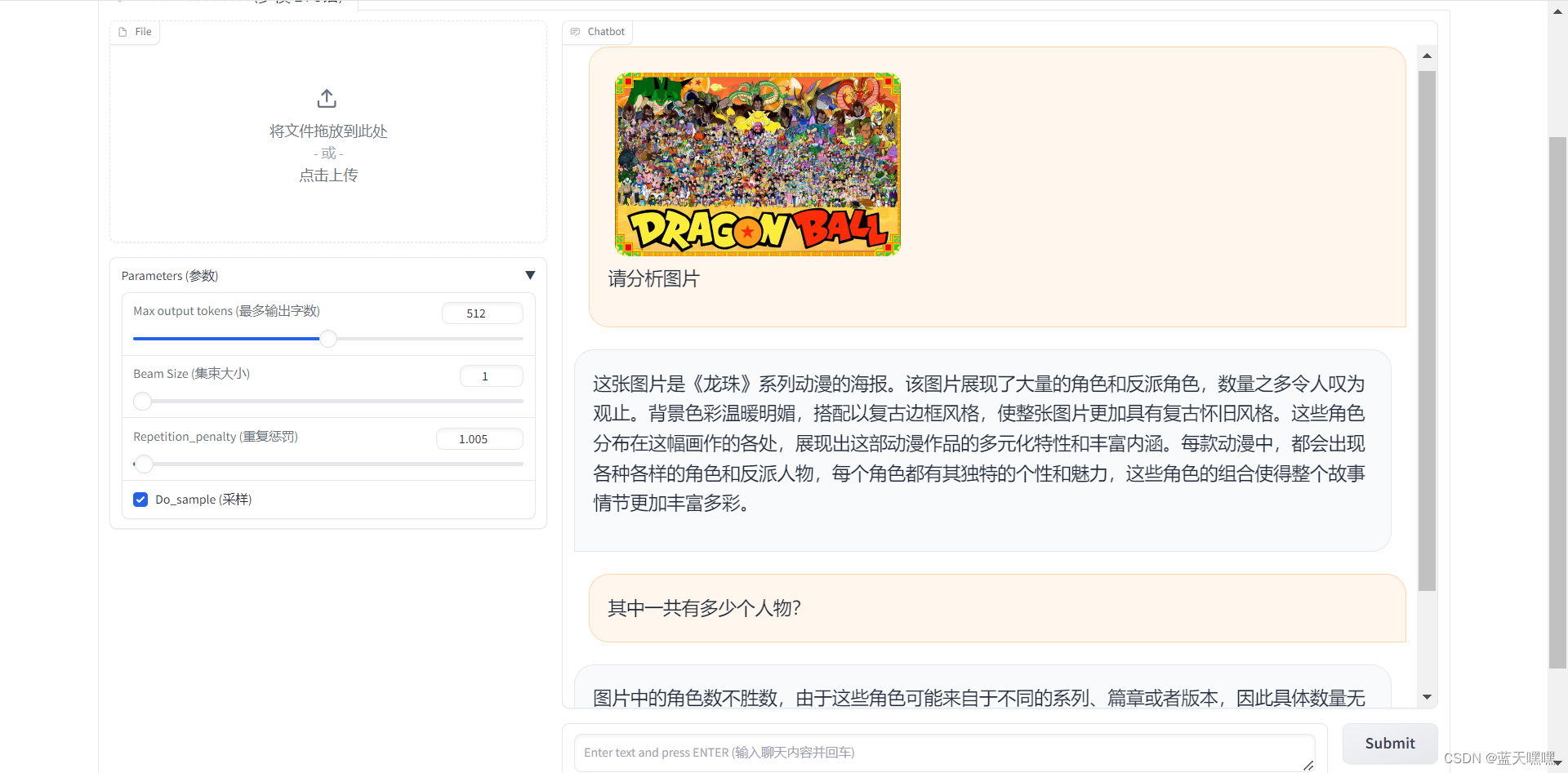This screenshot has height=773, width=1568.
Task: Adjust the Max output tokens slider handle
Action: coord(328,339)
